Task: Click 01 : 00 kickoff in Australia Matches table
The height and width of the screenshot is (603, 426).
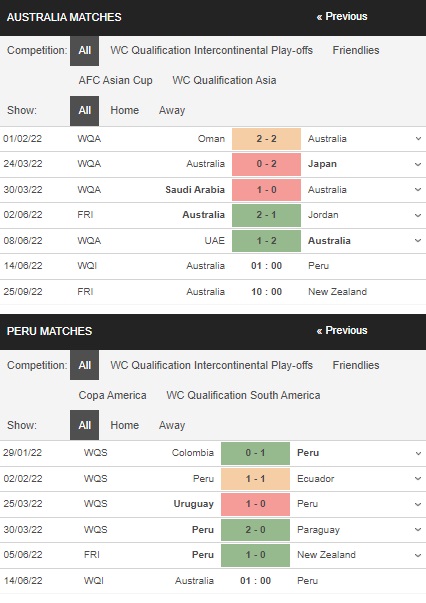Action: [266, 266]
